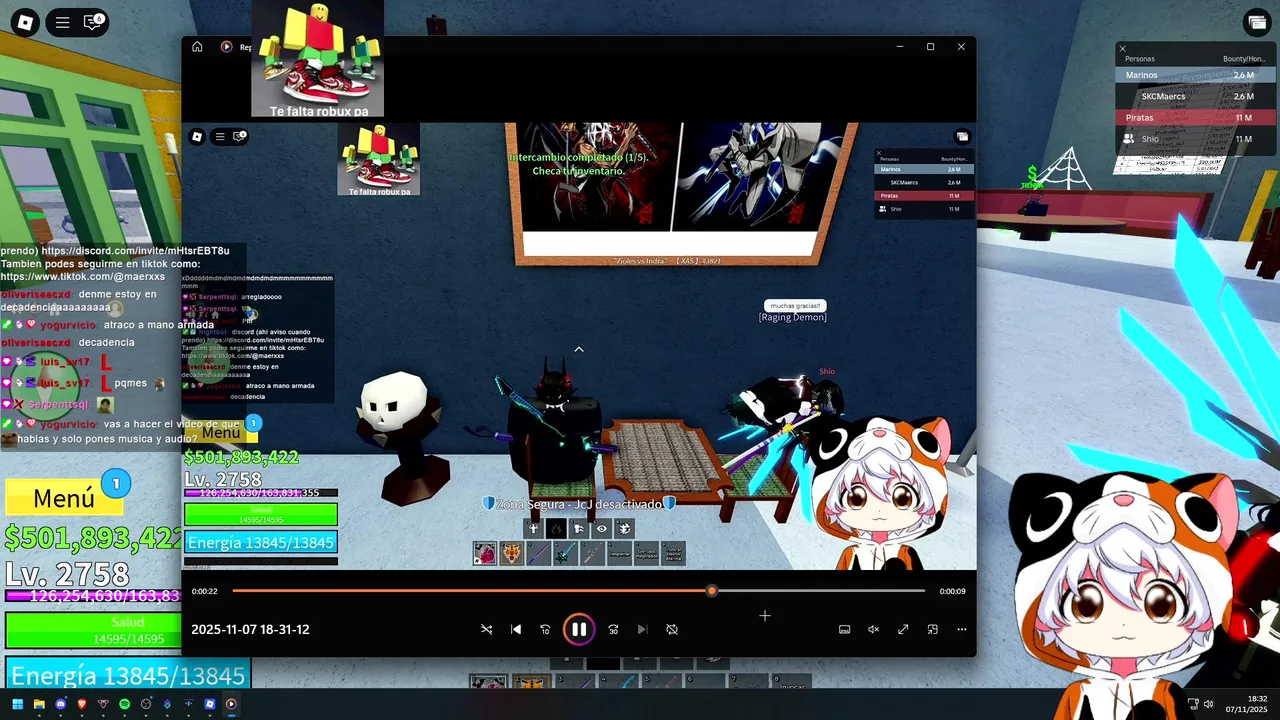The image size is (1280, 720).
Task: Switch to Roblox from the taskbar
Action: tap(209, 704)
